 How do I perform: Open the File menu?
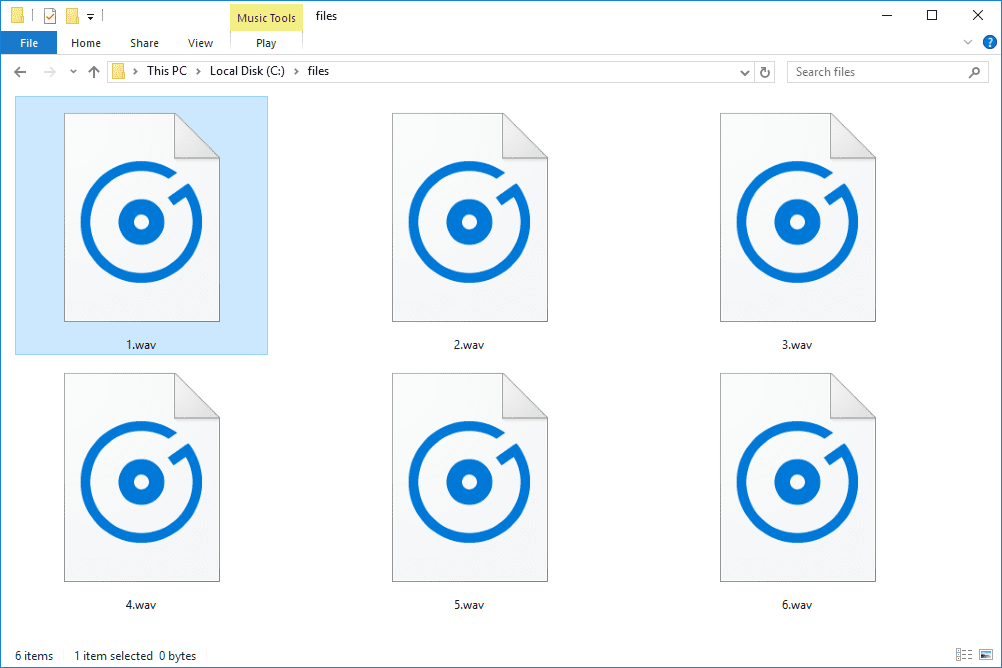tap(29, 43)
